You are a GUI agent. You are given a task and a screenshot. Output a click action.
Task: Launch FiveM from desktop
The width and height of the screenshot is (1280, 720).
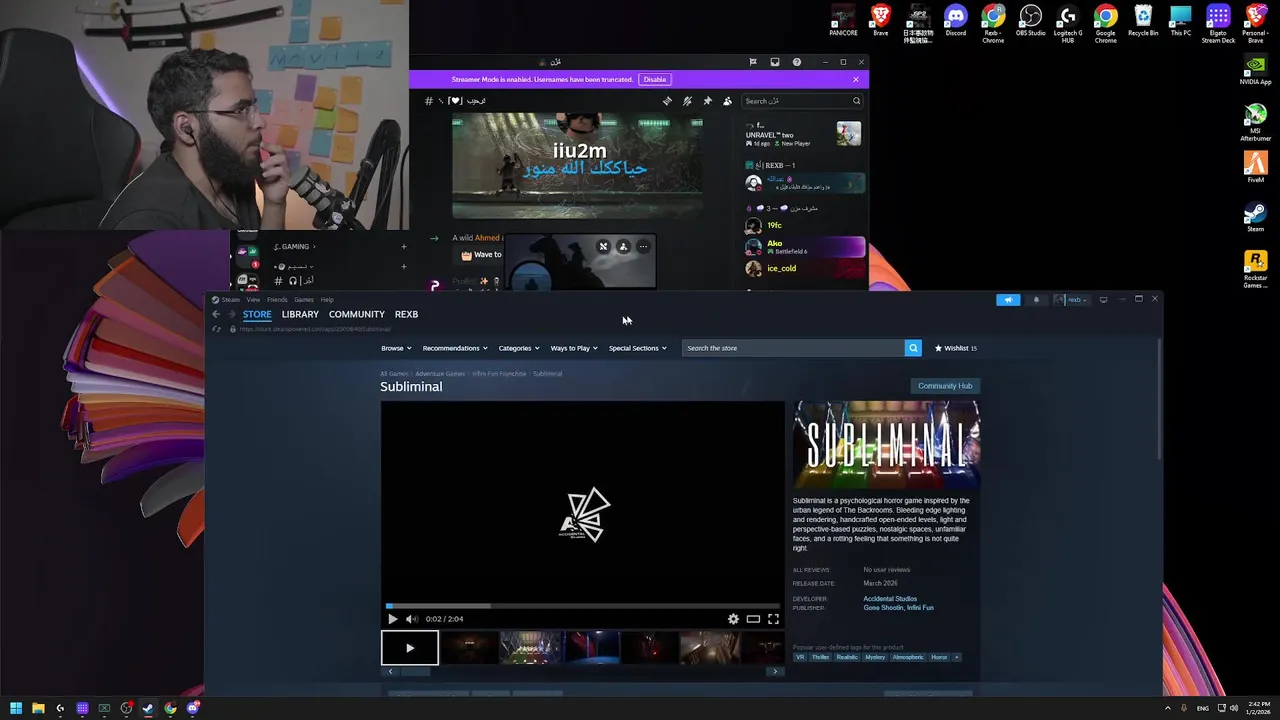click(1255, 165)
